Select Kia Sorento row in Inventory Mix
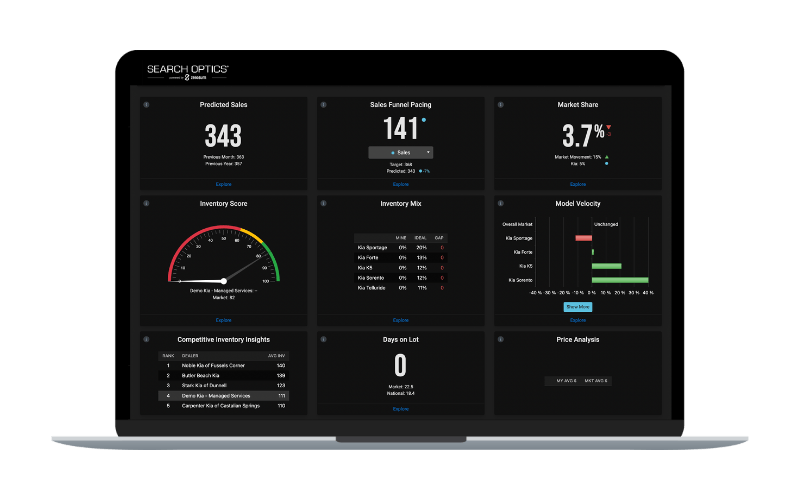 pos(401,278)
